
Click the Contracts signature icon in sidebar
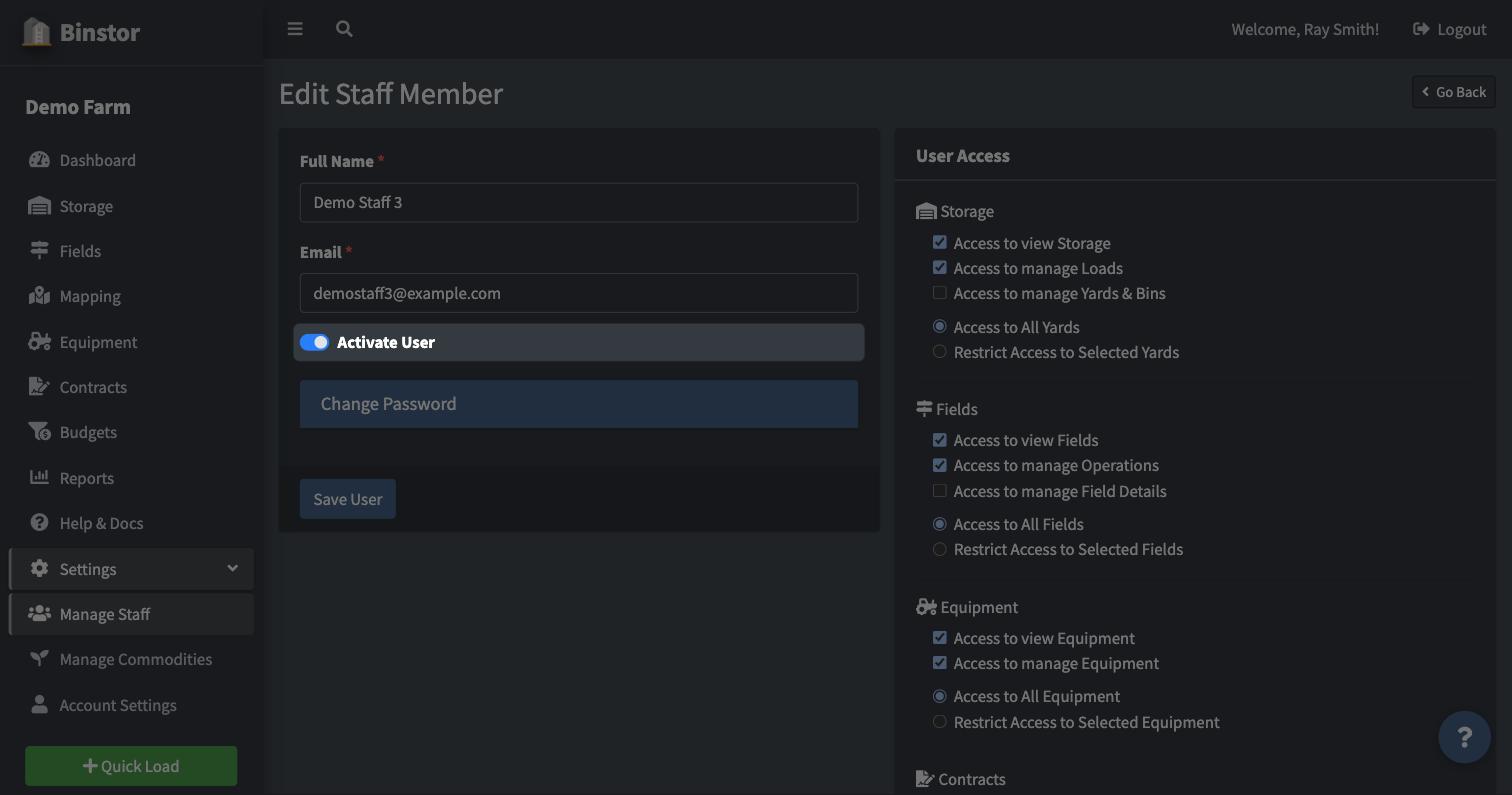[39, 387]
